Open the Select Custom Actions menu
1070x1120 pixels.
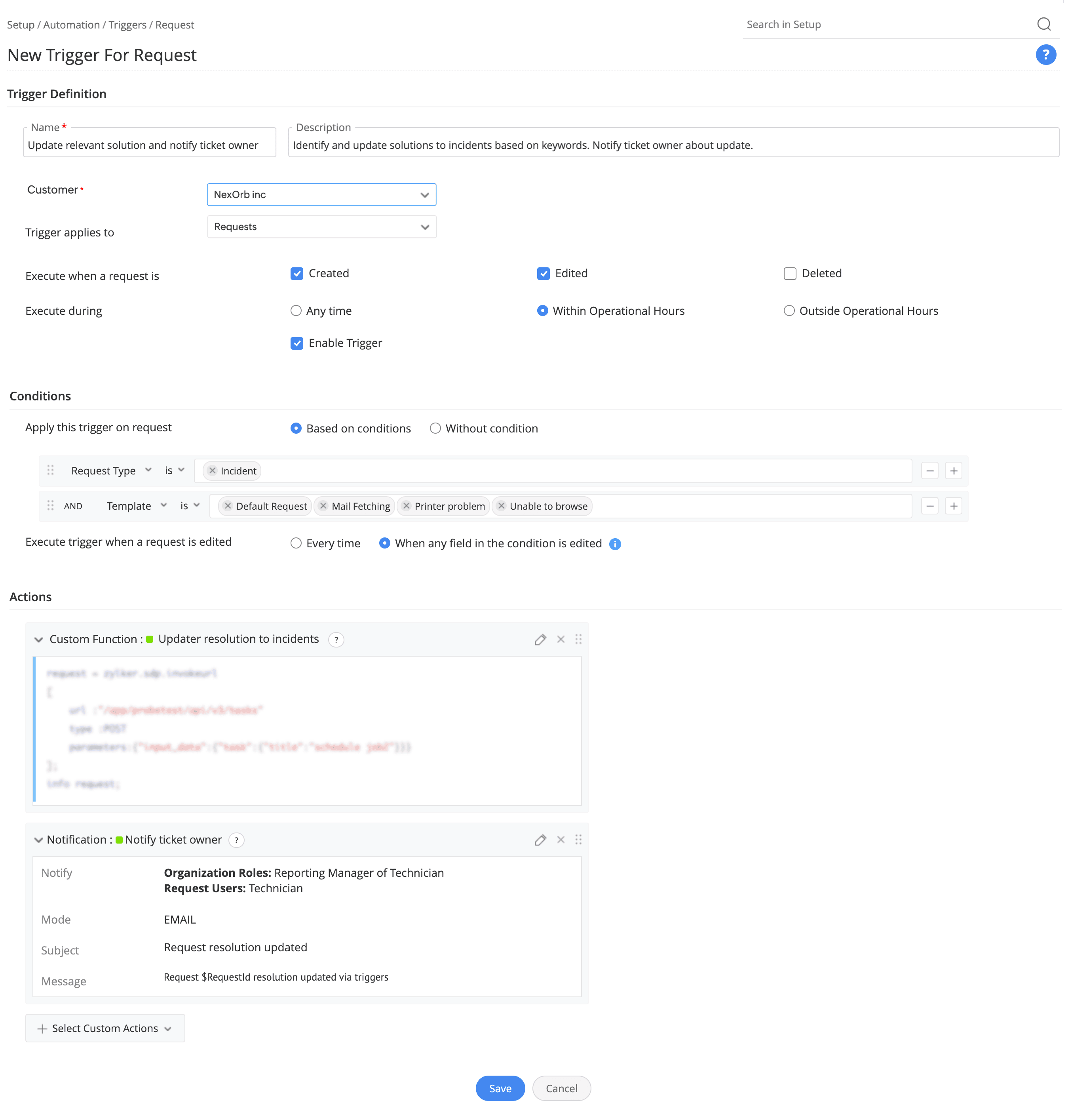click(x=105, y=1028)
